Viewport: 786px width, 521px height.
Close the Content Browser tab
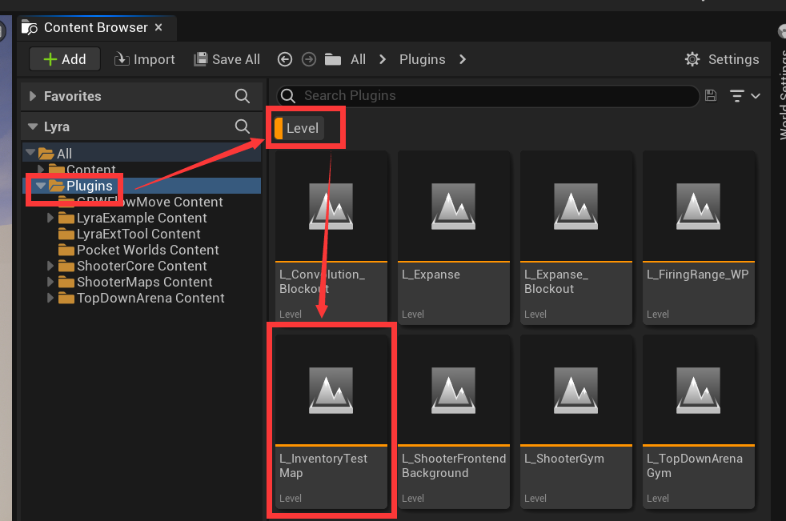[158, 27]
